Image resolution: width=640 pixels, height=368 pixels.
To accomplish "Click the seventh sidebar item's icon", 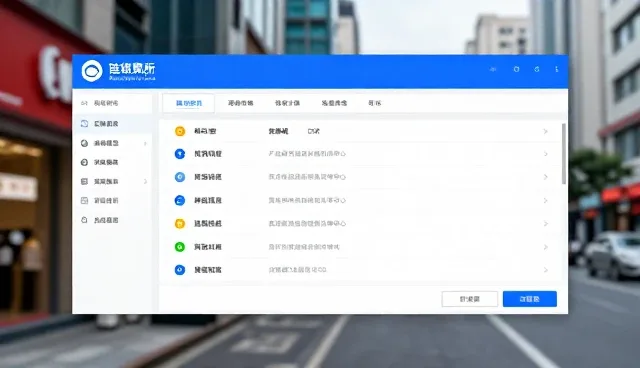I will (84, 220).
